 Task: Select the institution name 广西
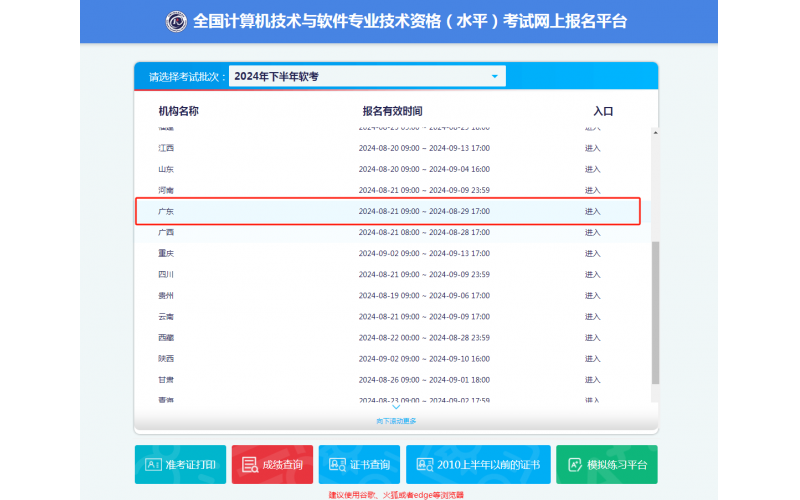pos(166,233)
